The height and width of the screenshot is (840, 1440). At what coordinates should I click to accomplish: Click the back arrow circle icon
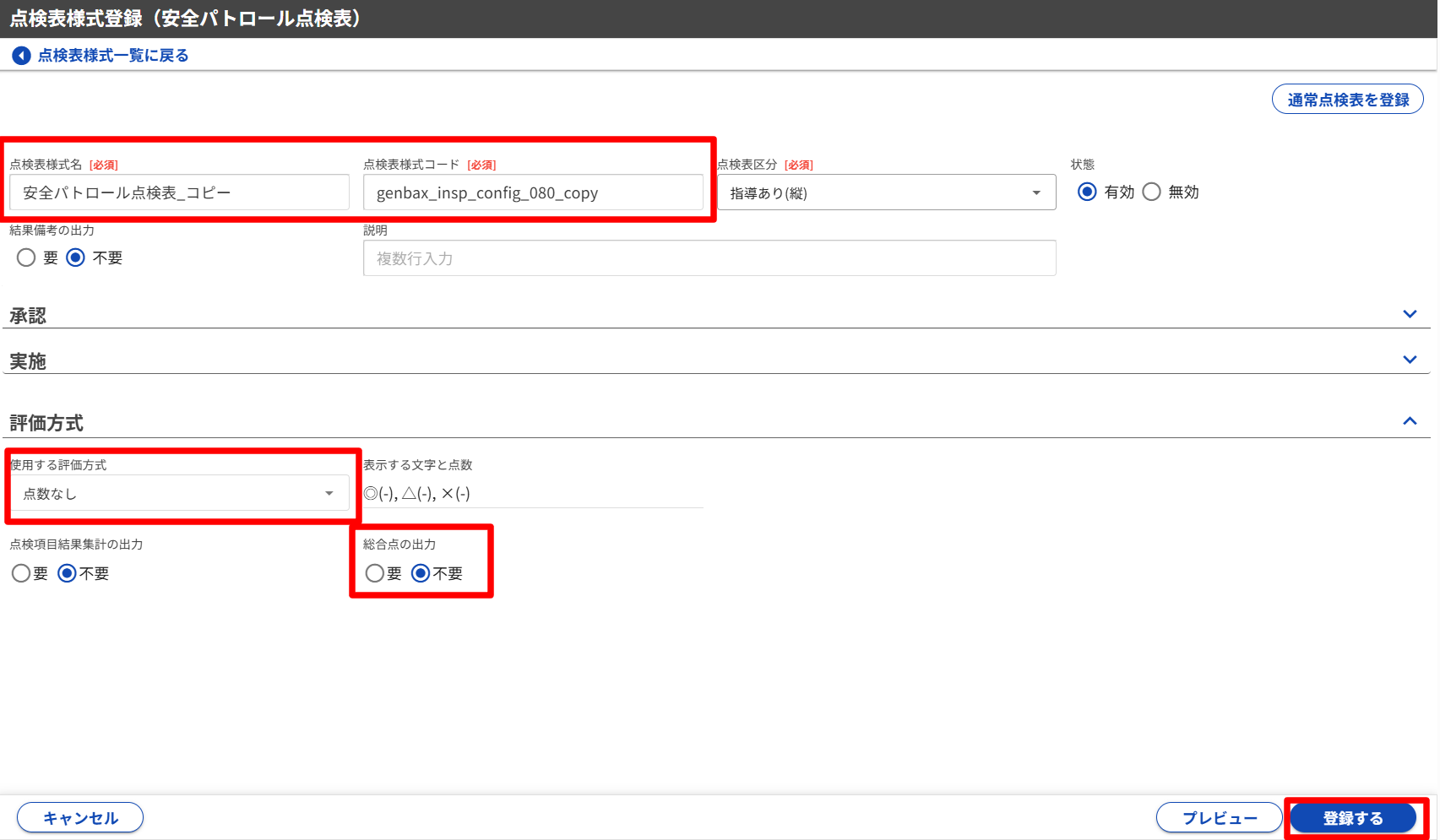(x=21, y=56)
